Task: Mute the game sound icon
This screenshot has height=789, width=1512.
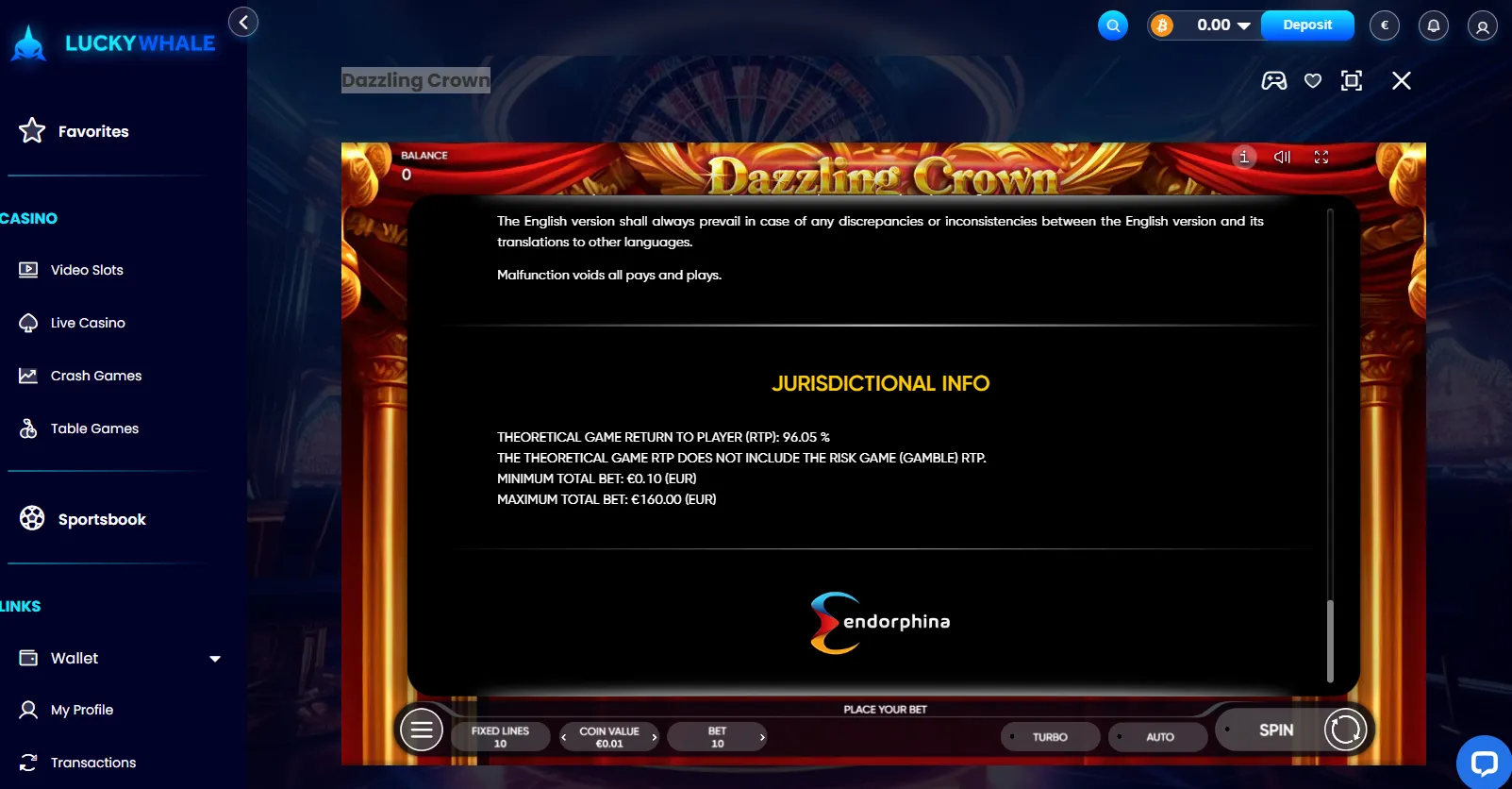Action: tap(1282, 157)
